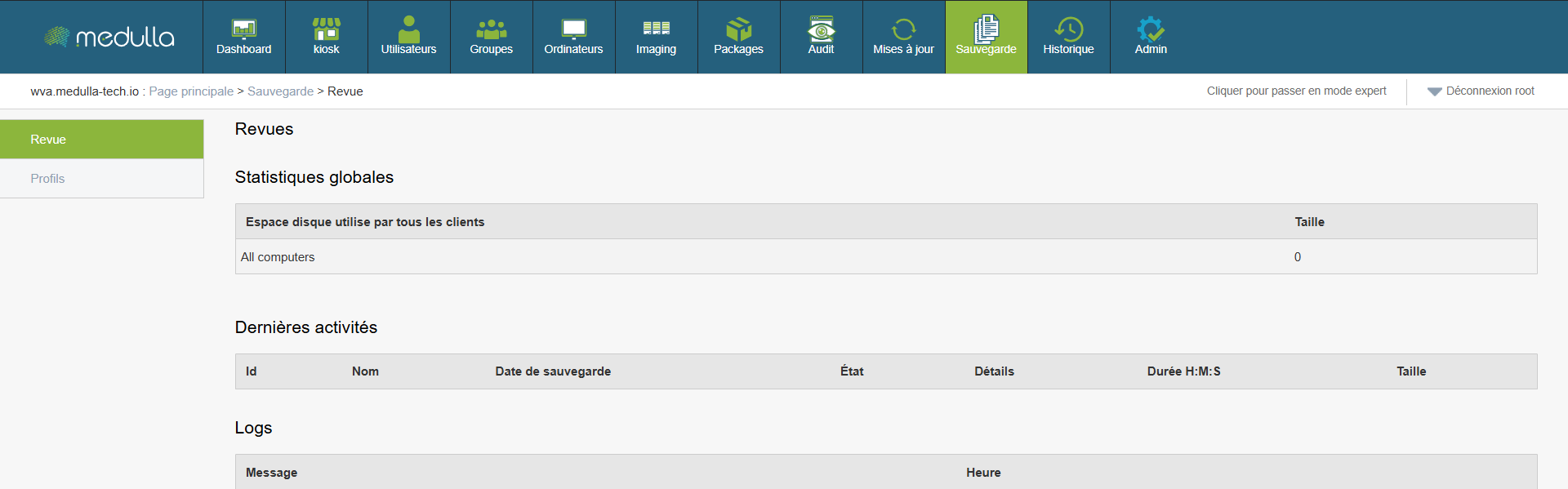Follow the Sauvegarde breadcrumb link

[x=280, y=91]
